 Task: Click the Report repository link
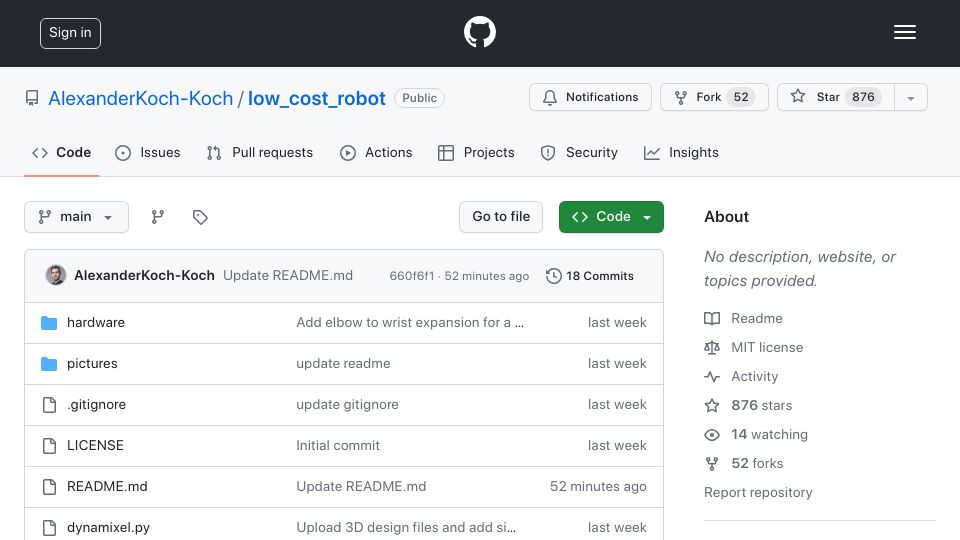click(758, 493)
